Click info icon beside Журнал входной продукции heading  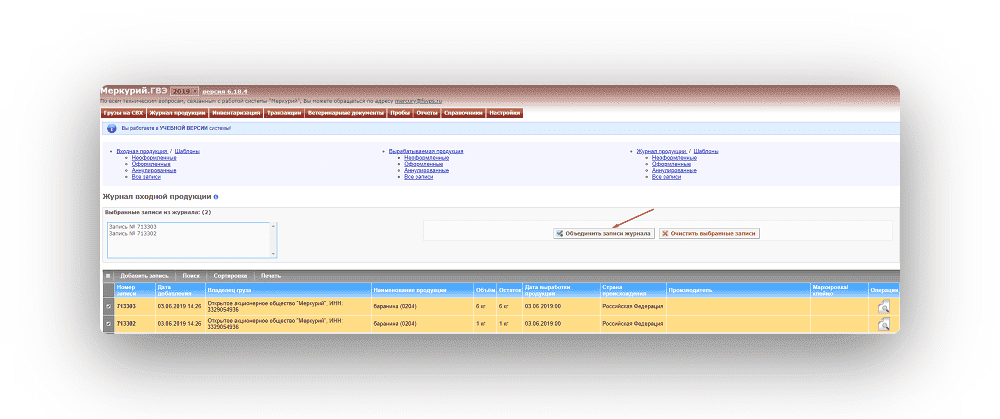(x=216, y=197)
